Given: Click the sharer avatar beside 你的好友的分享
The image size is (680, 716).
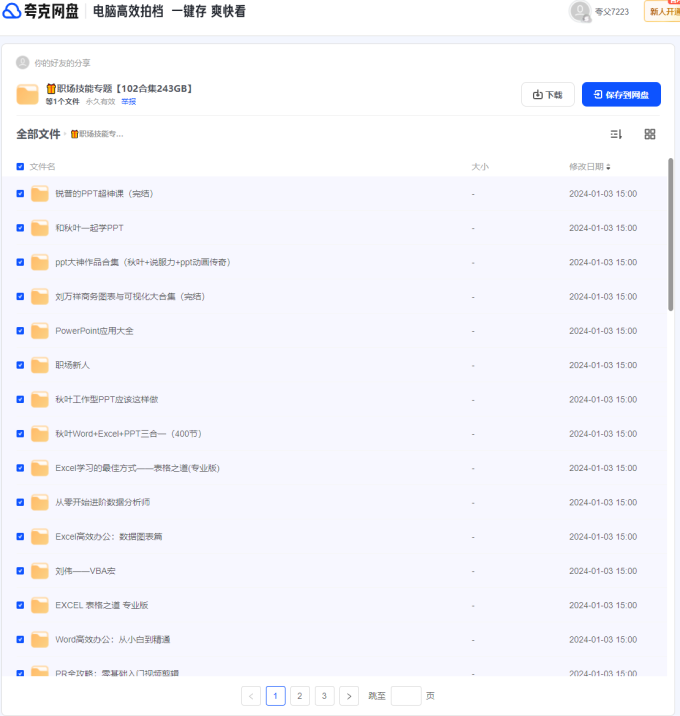Looking at the screenshot, I should point(22,63).
